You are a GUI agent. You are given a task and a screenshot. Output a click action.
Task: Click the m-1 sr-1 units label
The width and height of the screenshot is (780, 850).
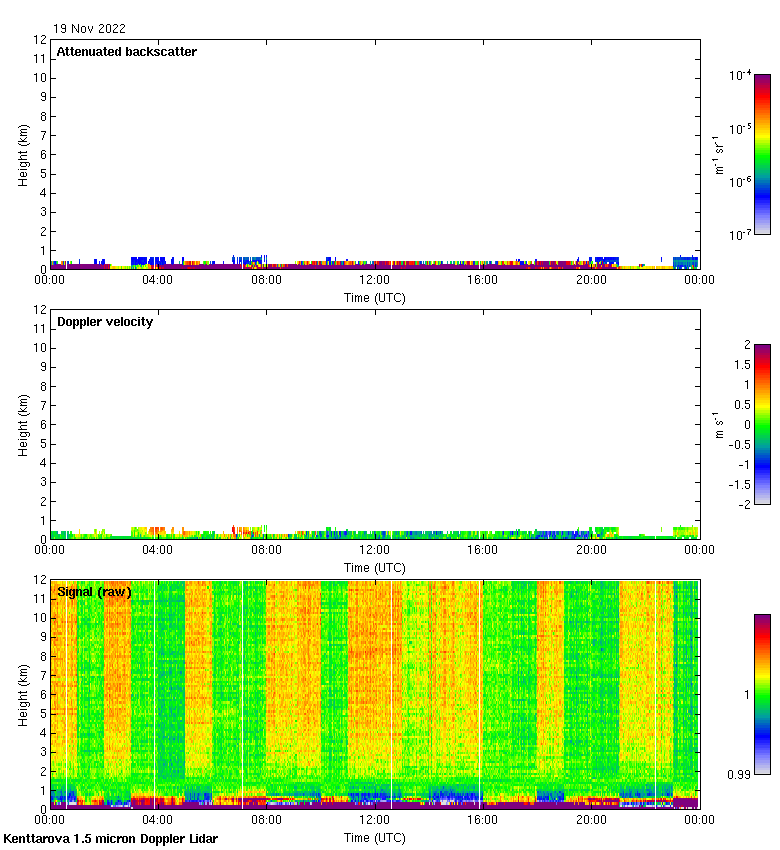tap(720, 154)
